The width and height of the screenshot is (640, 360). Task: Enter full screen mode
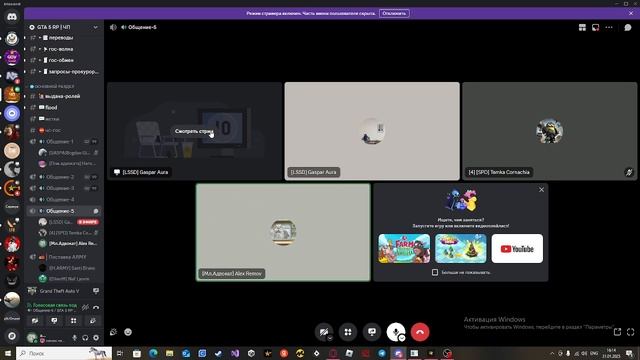tap(631, 332)
